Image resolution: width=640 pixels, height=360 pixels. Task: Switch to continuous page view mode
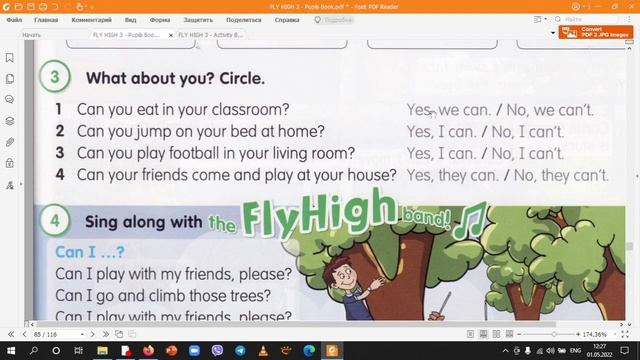pyautogui.click(x=483, y=334)
